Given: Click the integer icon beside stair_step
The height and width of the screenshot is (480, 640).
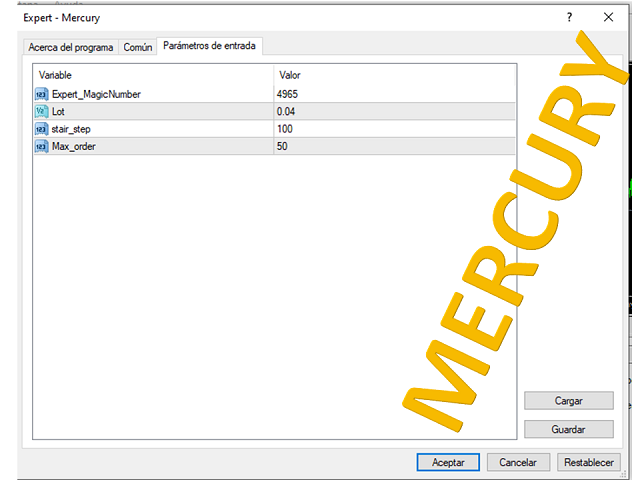Looking at the screenshot, I should (42, 129).
